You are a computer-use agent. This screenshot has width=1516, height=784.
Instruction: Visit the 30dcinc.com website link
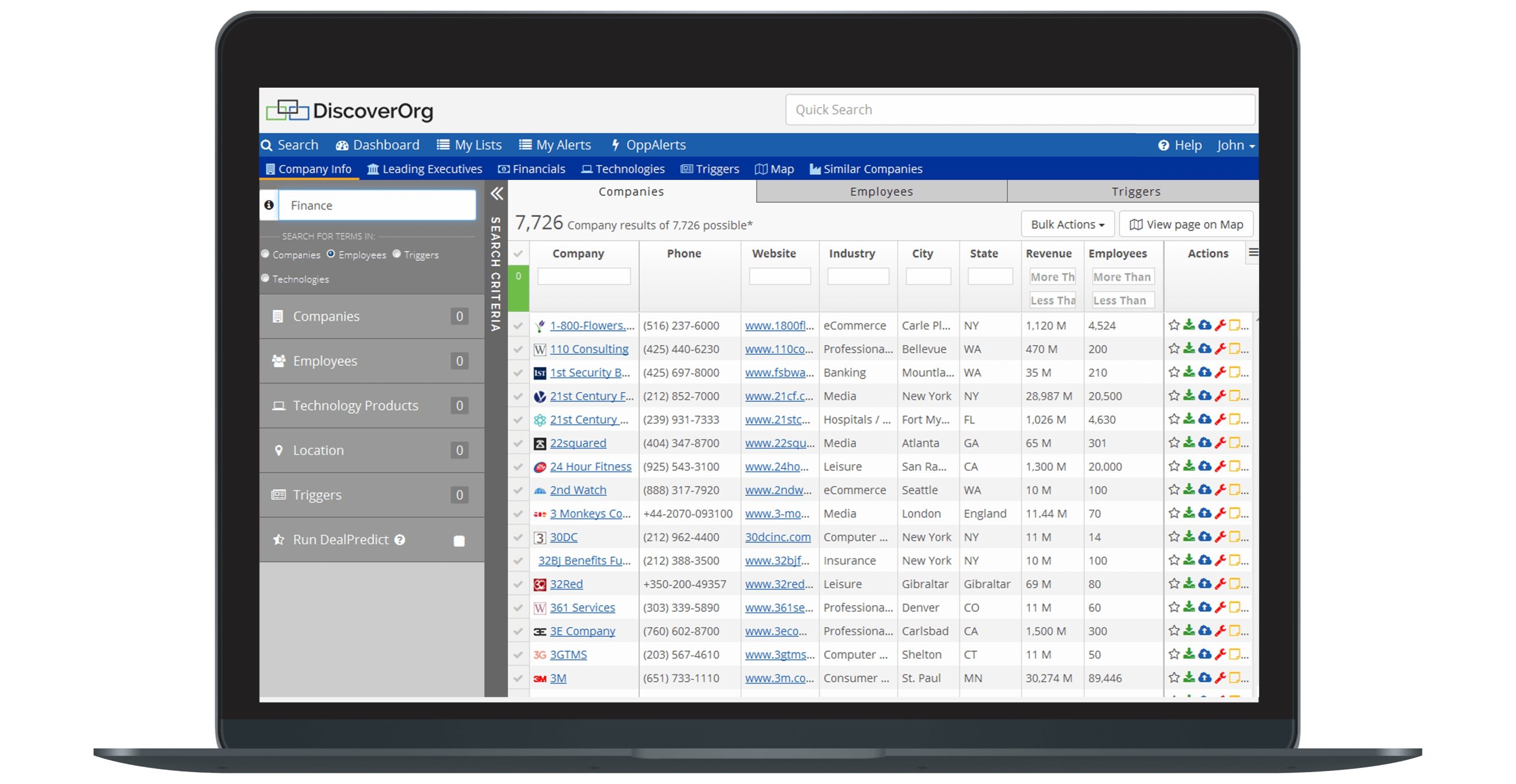click(x=778, y=537)
